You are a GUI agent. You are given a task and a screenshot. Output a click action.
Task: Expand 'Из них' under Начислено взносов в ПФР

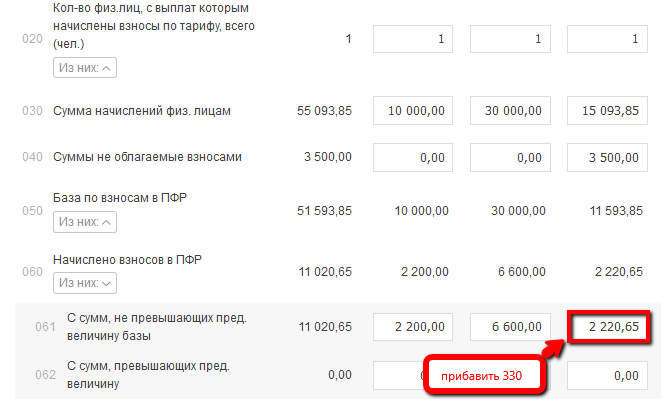point(85,283)
